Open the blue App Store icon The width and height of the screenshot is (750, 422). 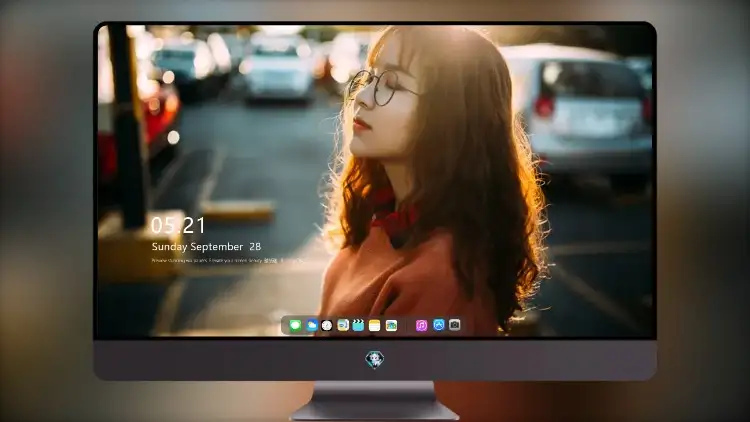point(439,325)
